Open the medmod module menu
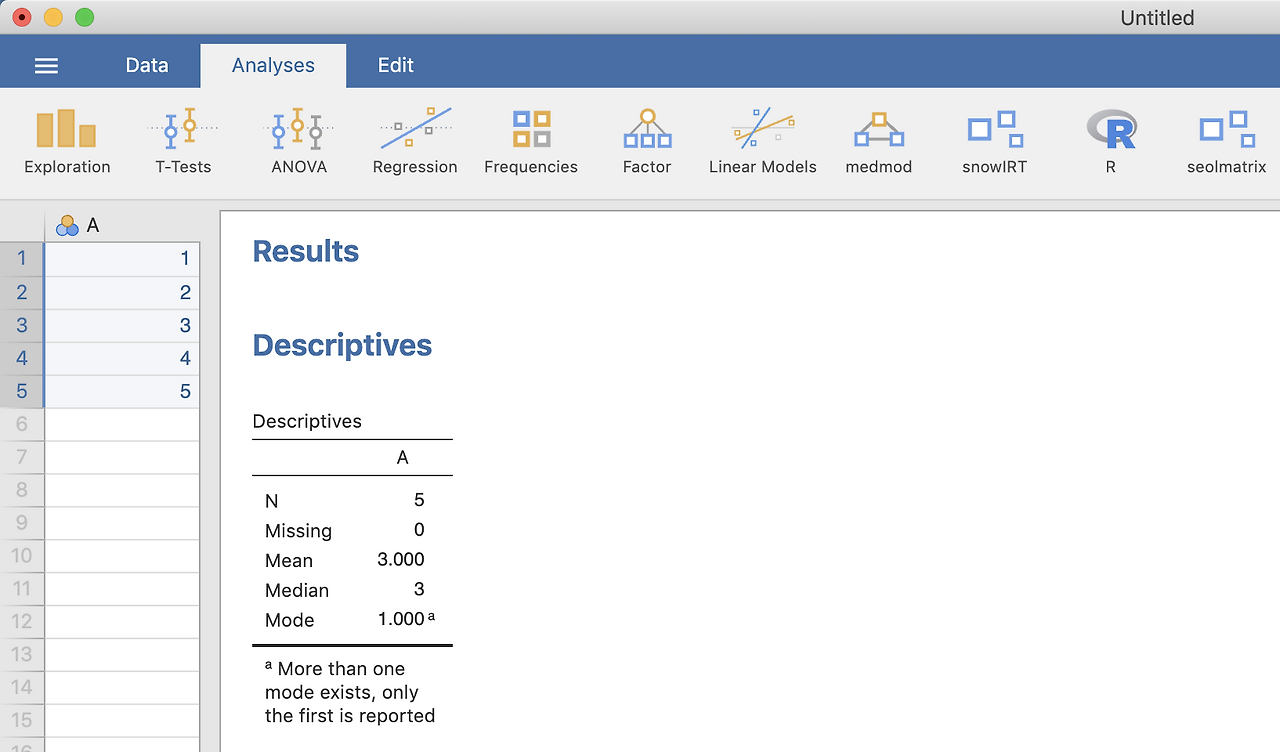 coord(879,141)
